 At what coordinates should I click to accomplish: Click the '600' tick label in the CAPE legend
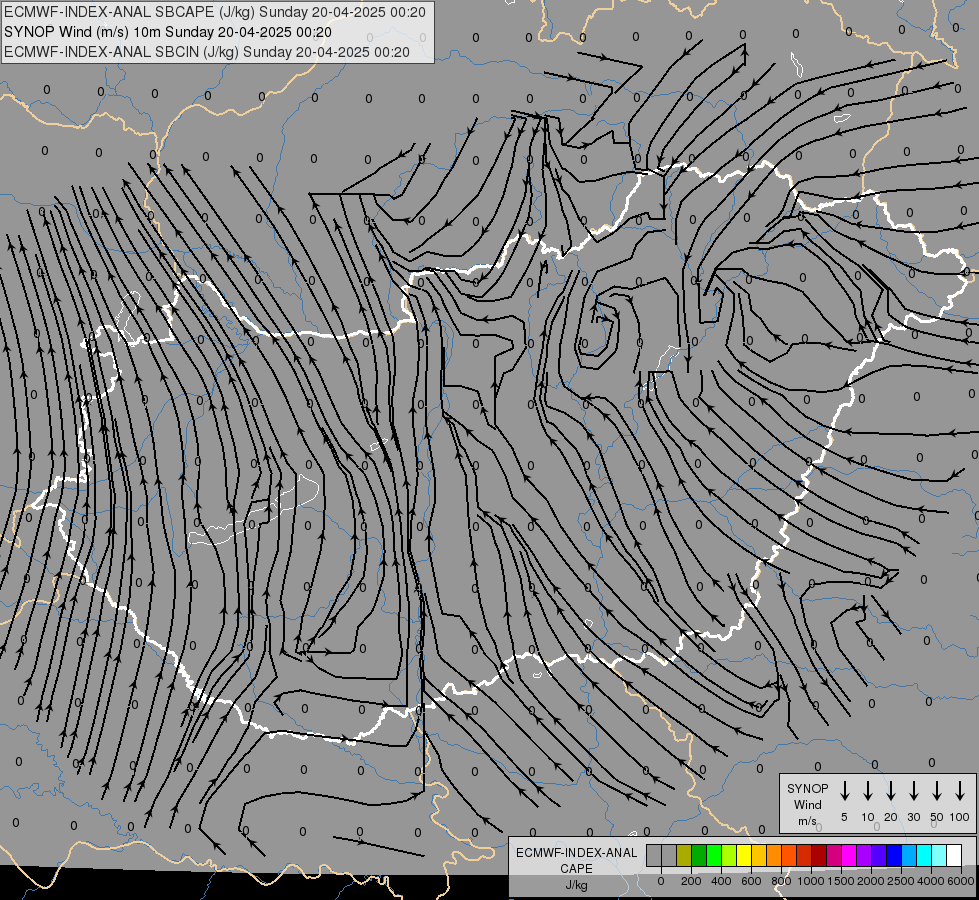[751, 881]
